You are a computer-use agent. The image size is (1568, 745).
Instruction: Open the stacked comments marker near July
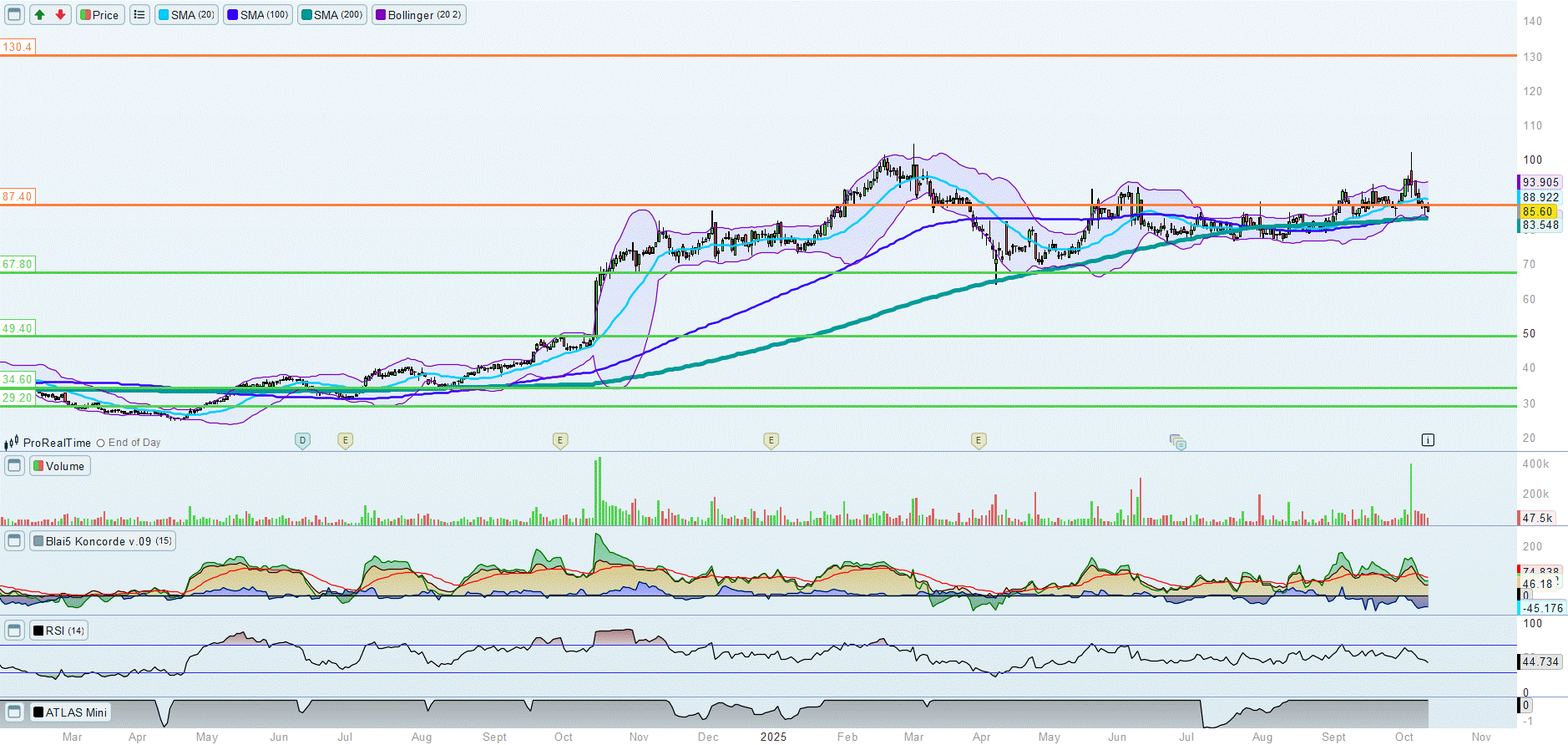click(1178, 442)
